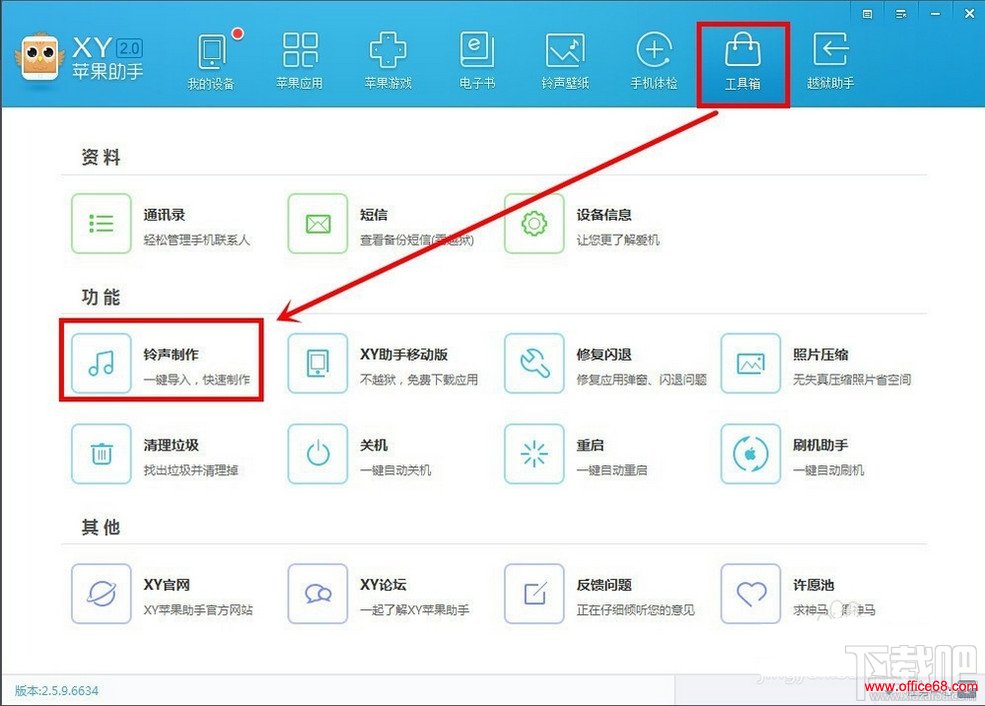985x706 pixels.
Task: Click description 一起了解XY苹果助手
Action: [x=415, y=610]
